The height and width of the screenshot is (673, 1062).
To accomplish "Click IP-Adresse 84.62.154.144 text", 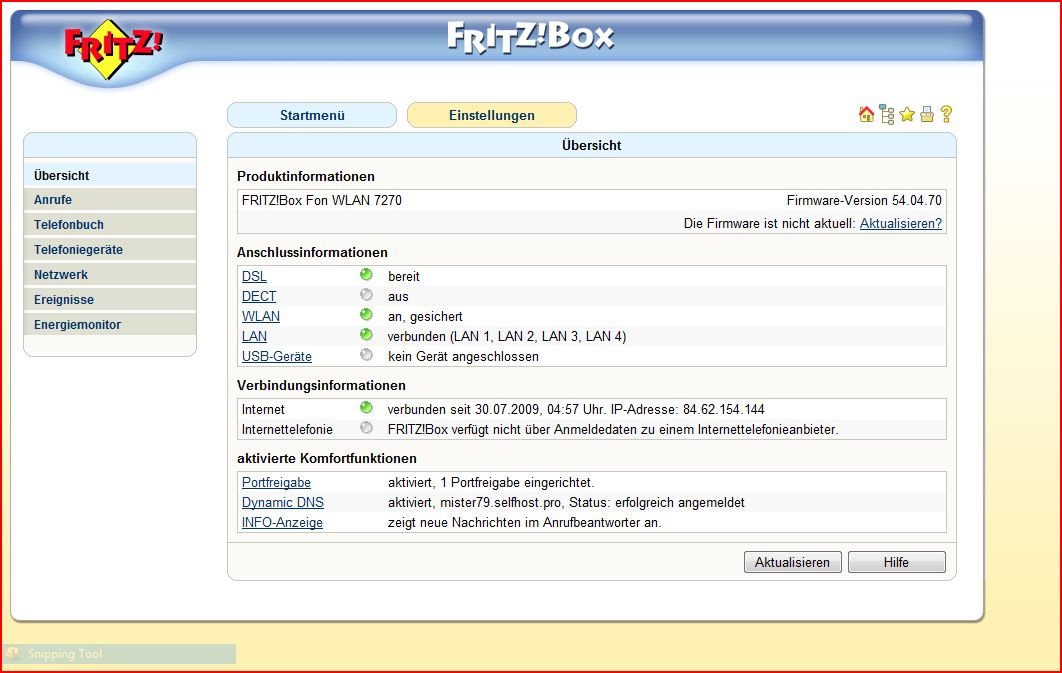I will tap(687, 410).
